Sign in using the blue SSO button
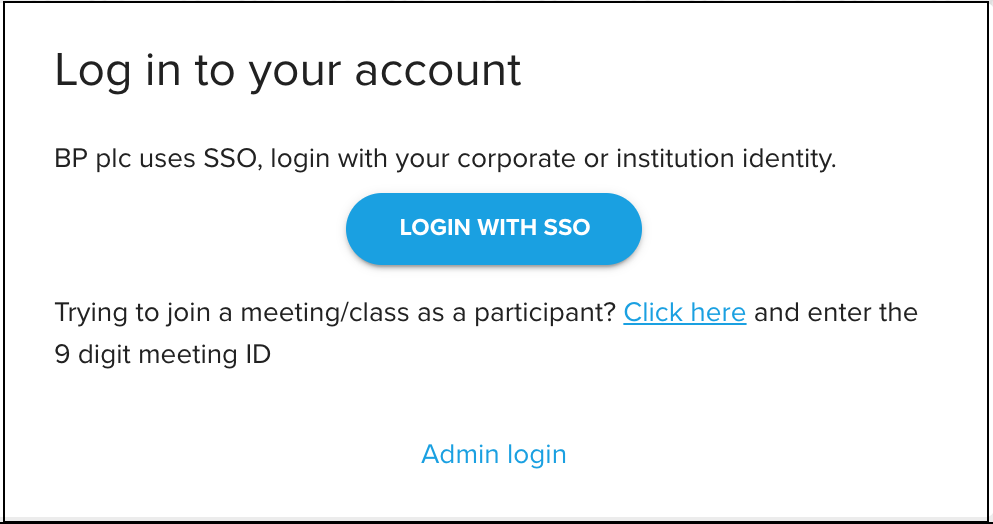 coord(494,228)
